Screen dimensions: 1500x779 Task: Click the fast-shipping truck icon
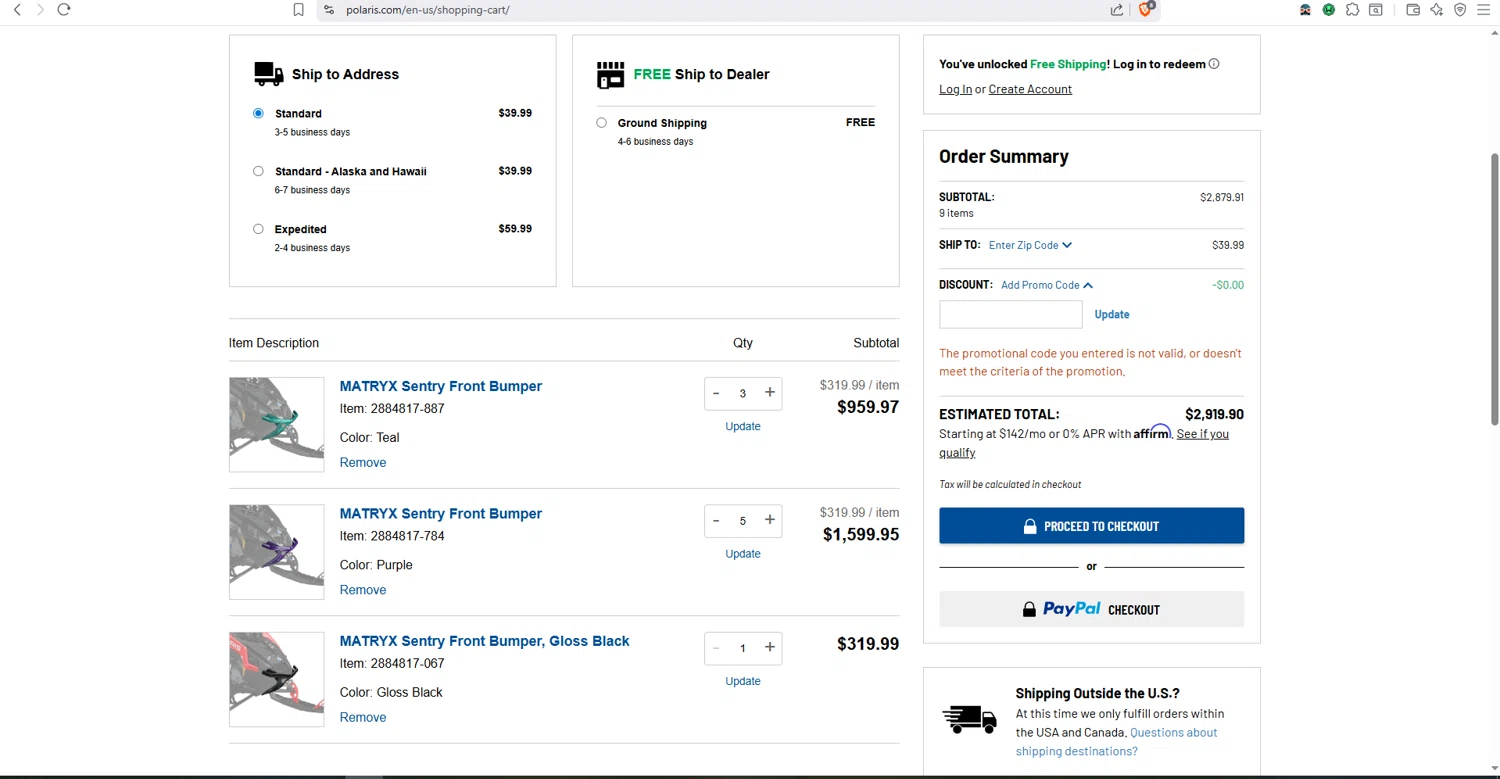(969, 719)
